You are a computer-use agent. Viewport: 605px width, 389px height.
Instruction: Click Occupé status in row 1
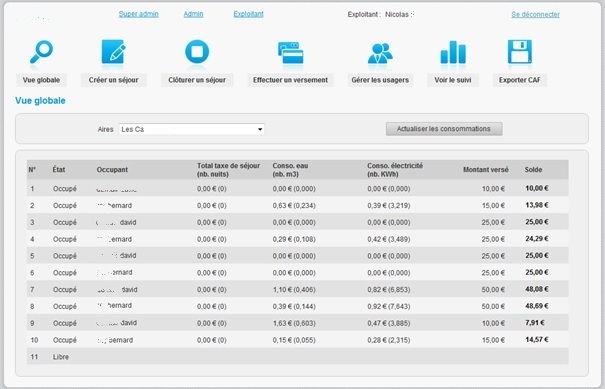65,189
